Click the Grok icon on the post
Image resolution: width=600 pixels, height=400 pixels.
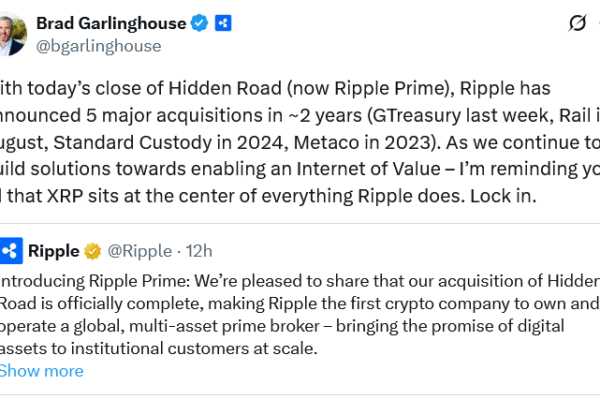point(576,23)
